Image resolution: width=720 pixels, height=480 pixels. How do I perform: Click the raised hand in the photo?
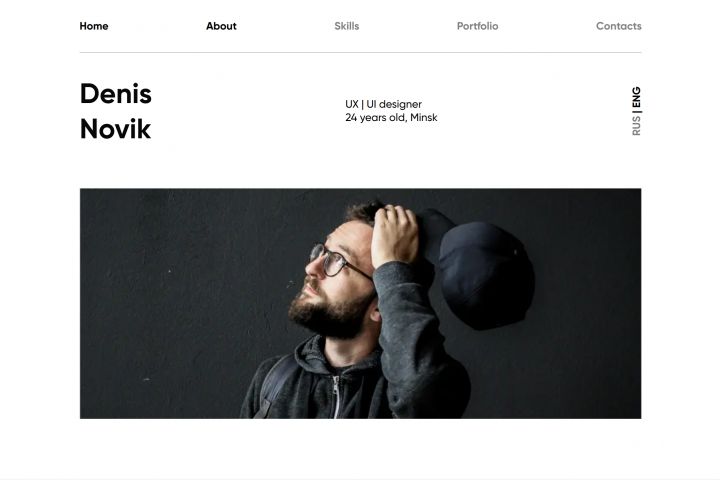(x=395, y=235)
